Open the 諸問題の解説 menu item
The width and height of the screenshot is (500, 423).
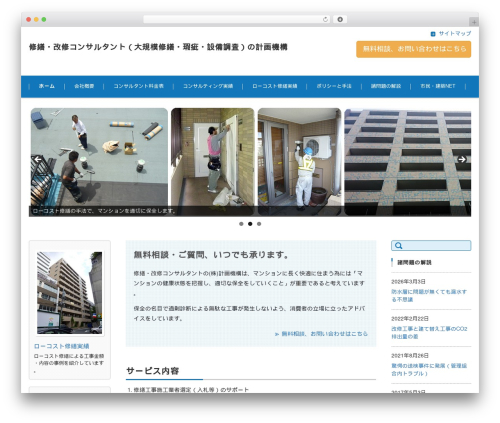click(386, 86)
